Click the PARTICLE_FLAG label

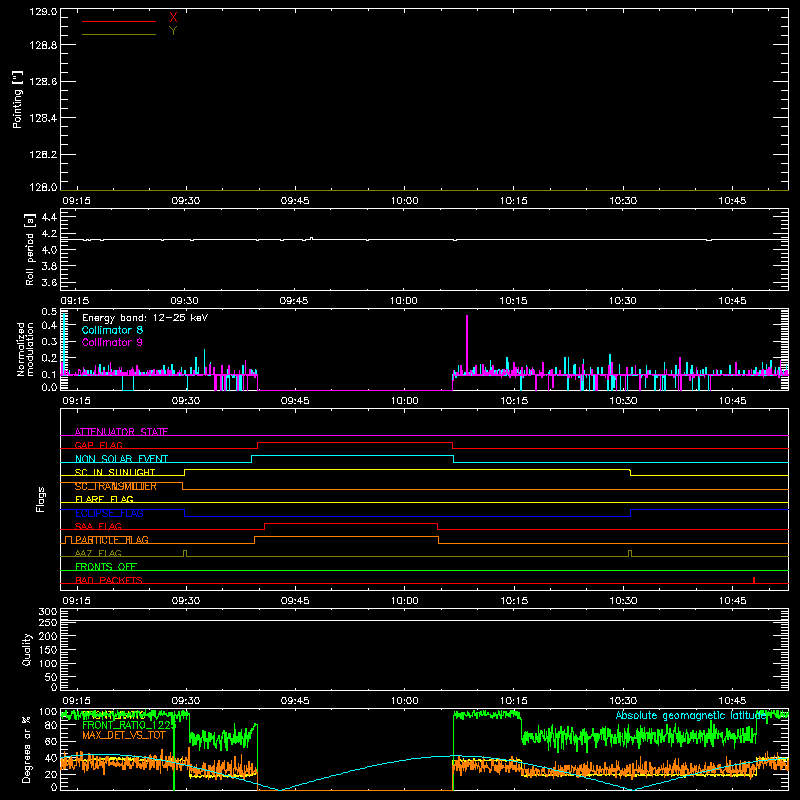click(x=112, y=540)
